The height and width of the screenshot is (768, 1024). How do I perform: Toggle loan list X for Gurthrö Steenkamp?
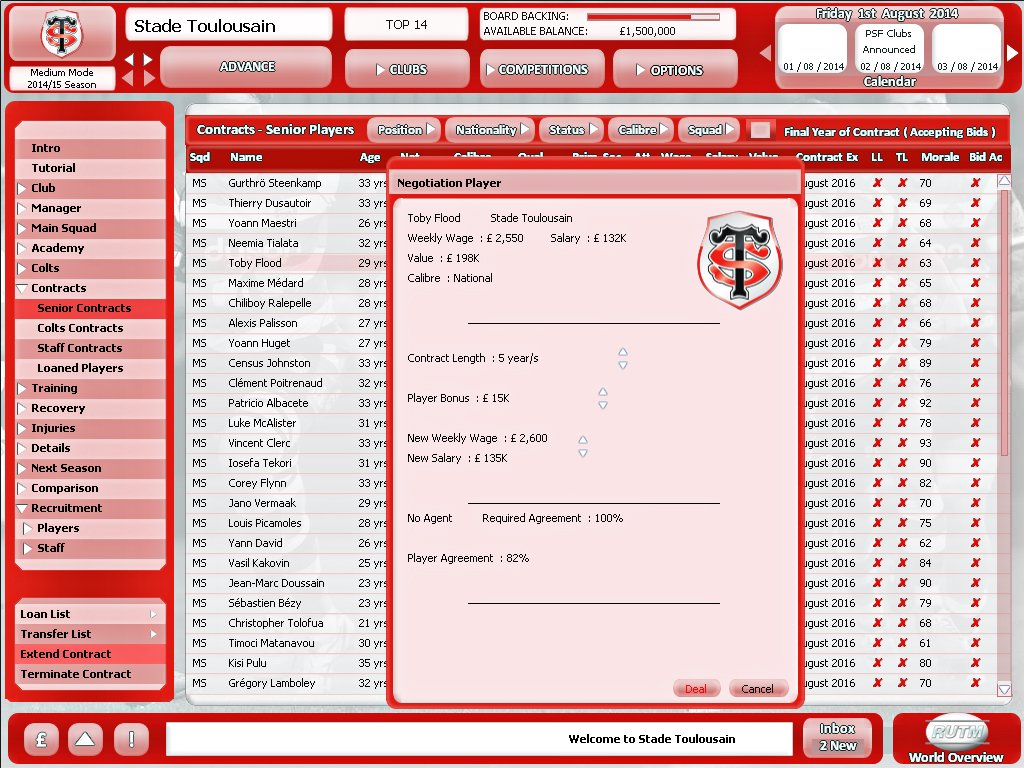coord(877,183)
